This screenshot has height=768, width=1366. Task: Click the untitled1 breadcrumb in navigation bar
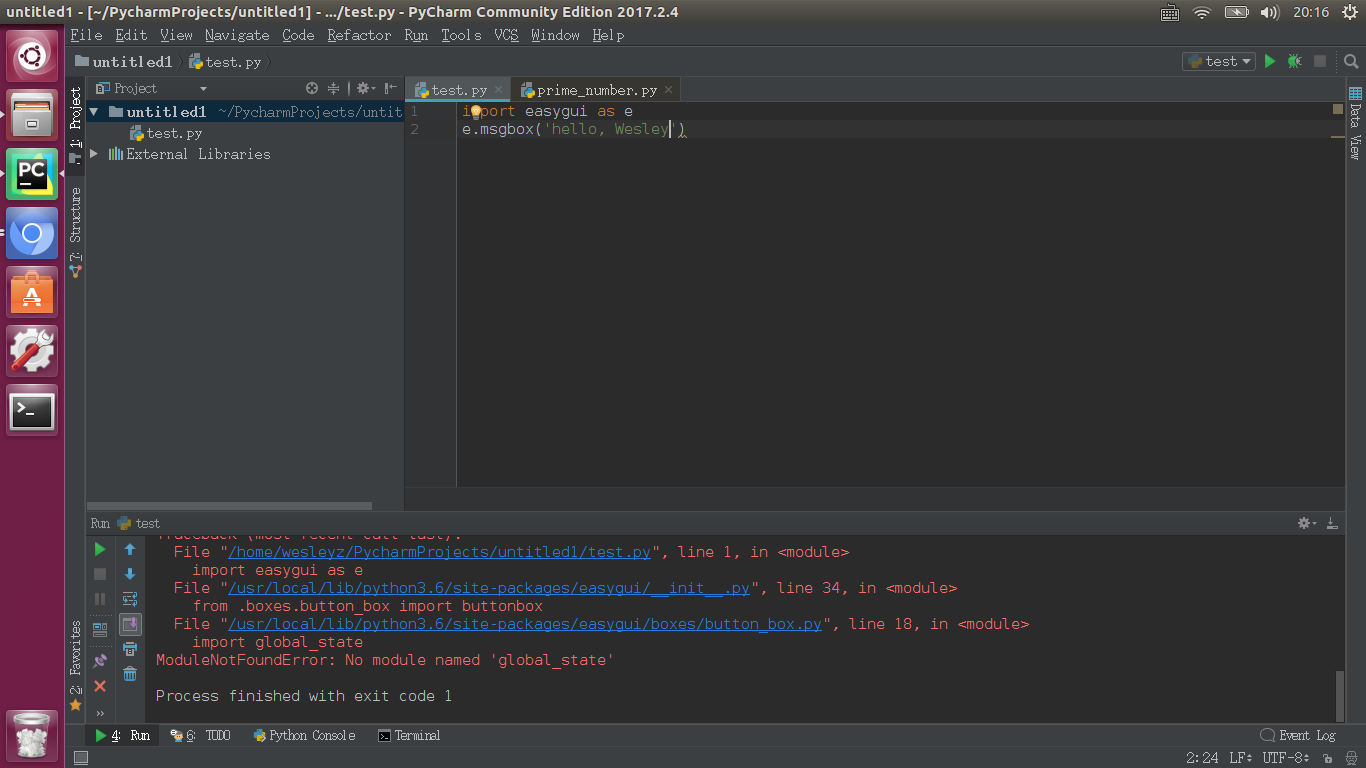[x=123, y=62]
